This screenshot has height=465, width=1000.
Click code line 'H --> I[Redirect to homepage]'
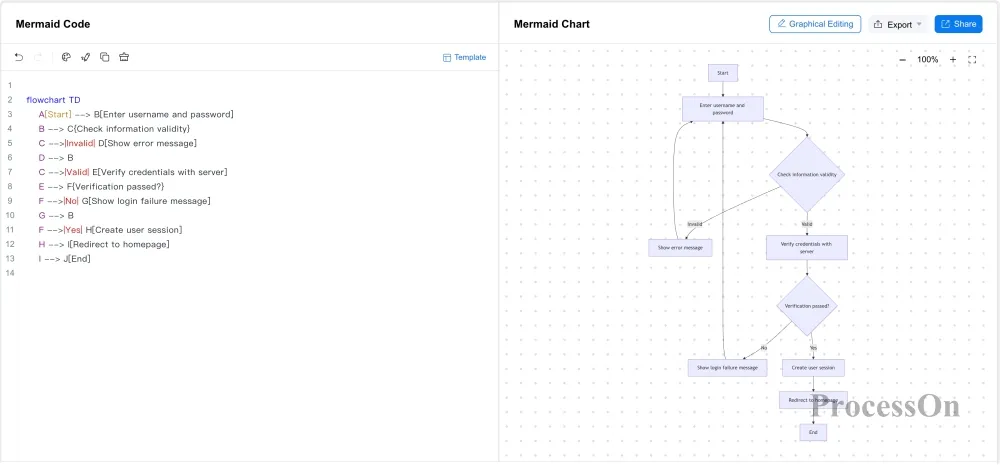pos(104,244)
